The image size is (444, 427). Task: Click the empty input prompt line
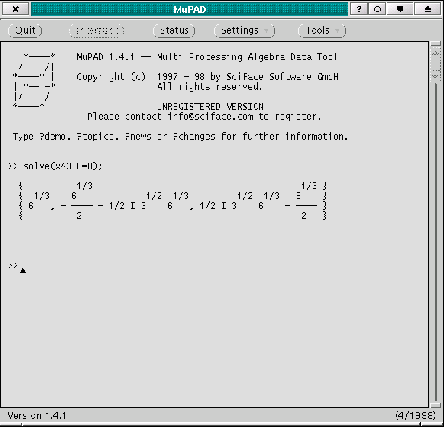18,267
